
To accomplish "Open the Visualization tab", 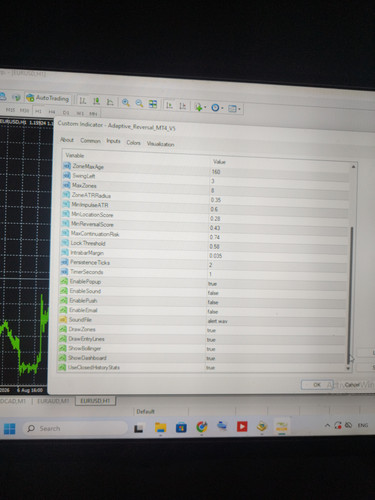I will click(x=161, y=144).
